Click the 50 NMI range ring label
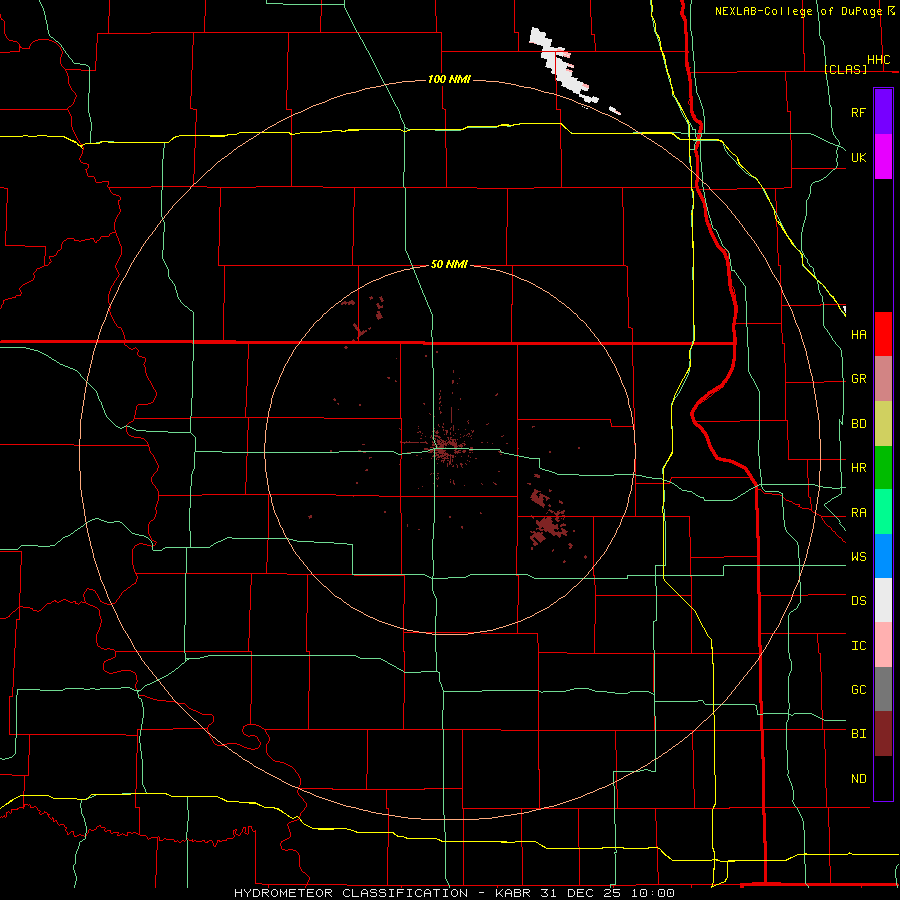 449,264
